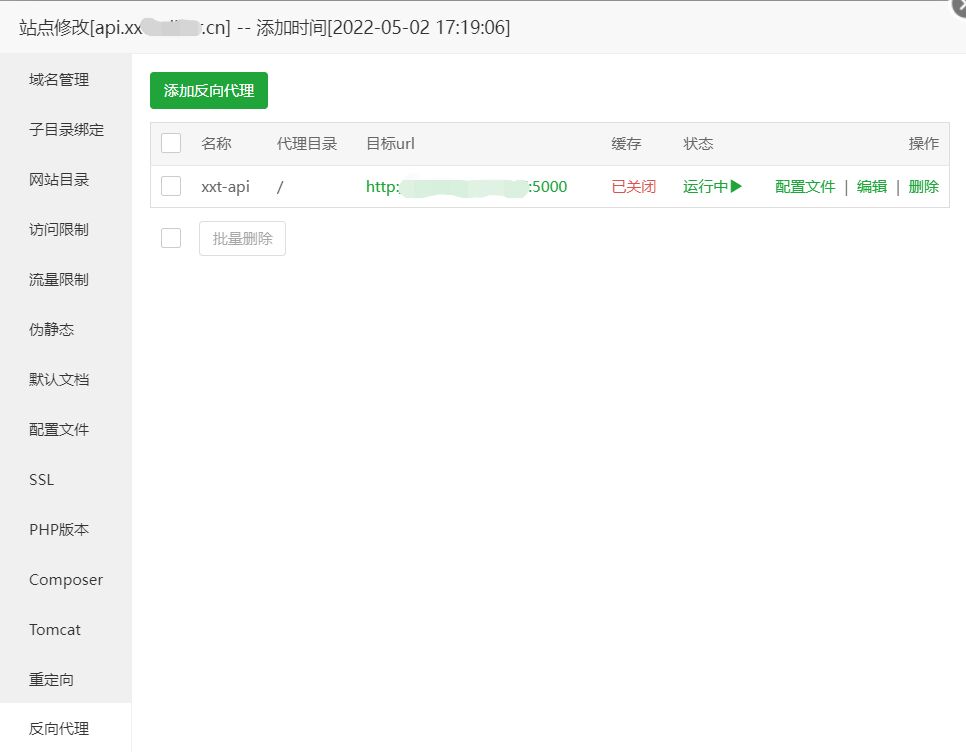Switch to the Tomcat section
This screenshot has width=966, height=752.
[55, 629]
